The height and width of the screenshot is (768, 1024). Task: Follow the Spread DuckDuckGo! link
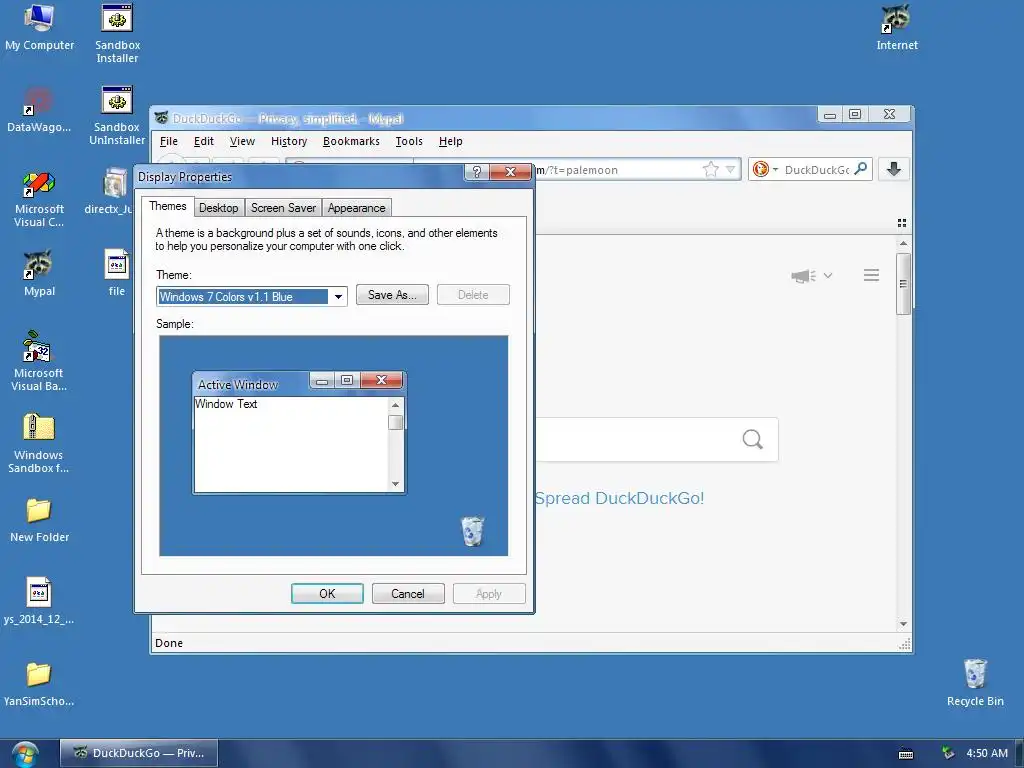coord(619,498)
